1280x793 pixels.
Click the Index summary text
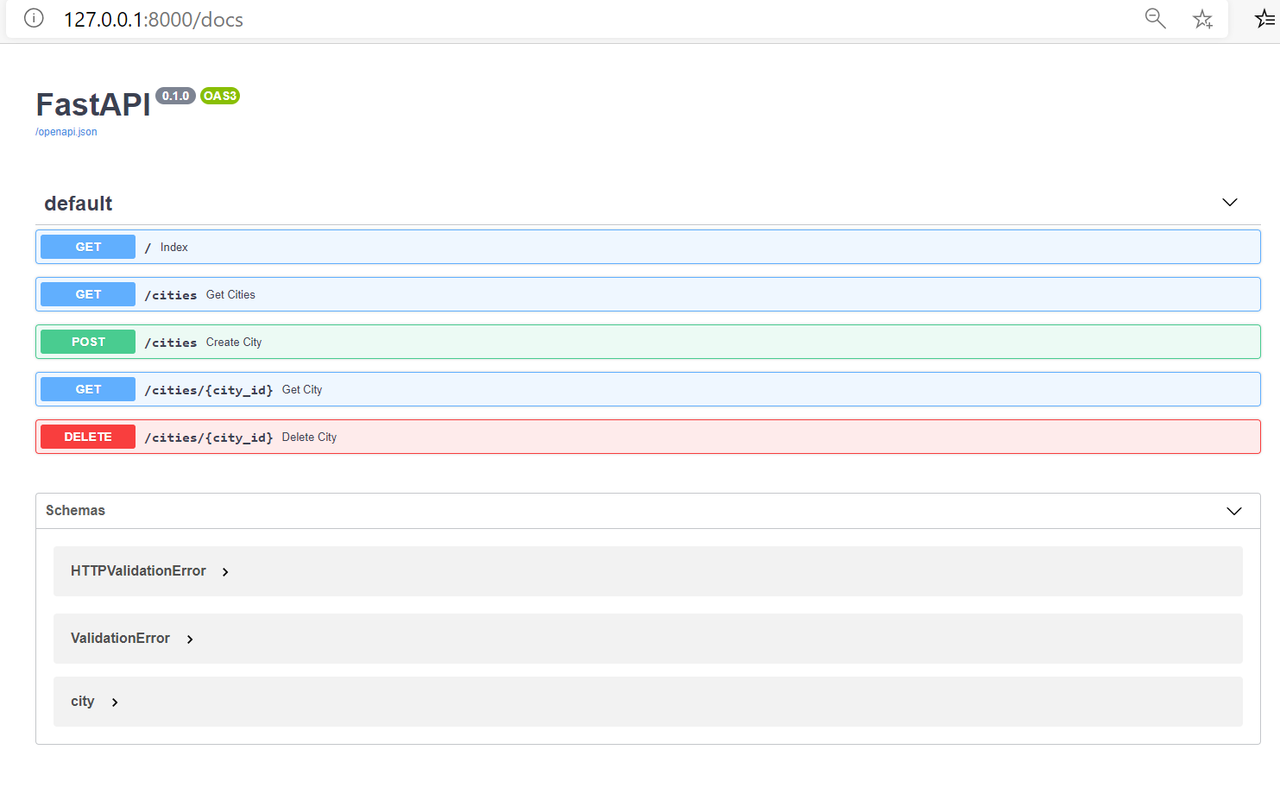(x=174, y=247)
